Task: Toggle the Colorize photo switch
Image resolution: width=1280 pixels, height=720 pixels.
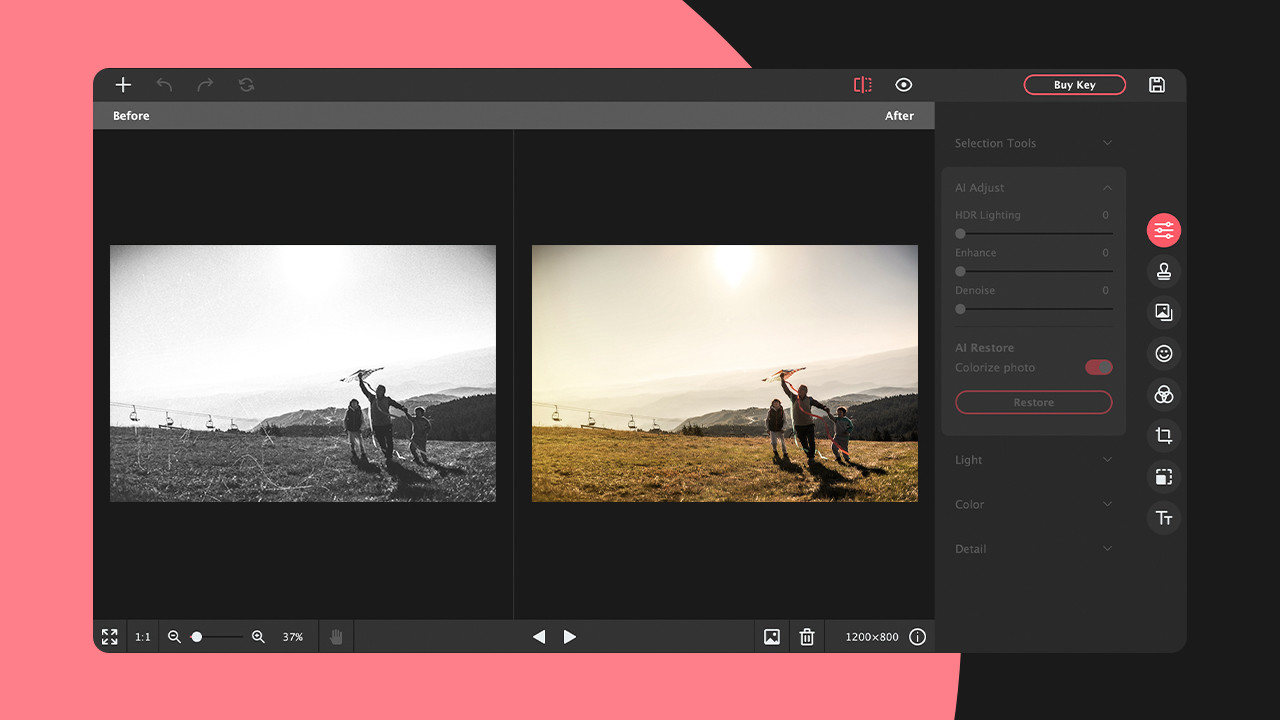Action: tap(1098, 368)
